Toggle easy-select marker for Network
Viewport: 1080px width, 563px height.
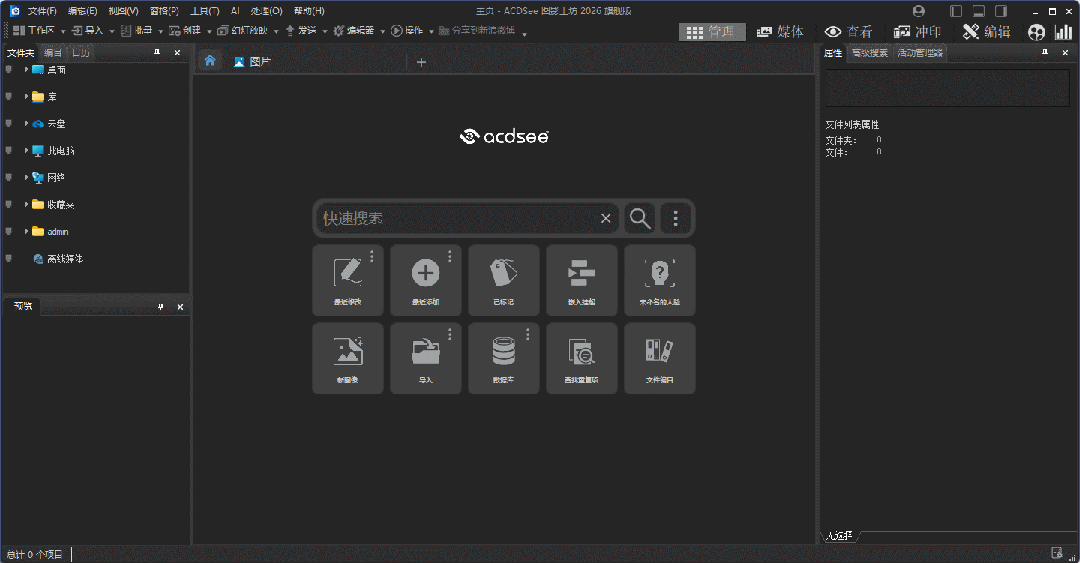(x=8, y=177)
